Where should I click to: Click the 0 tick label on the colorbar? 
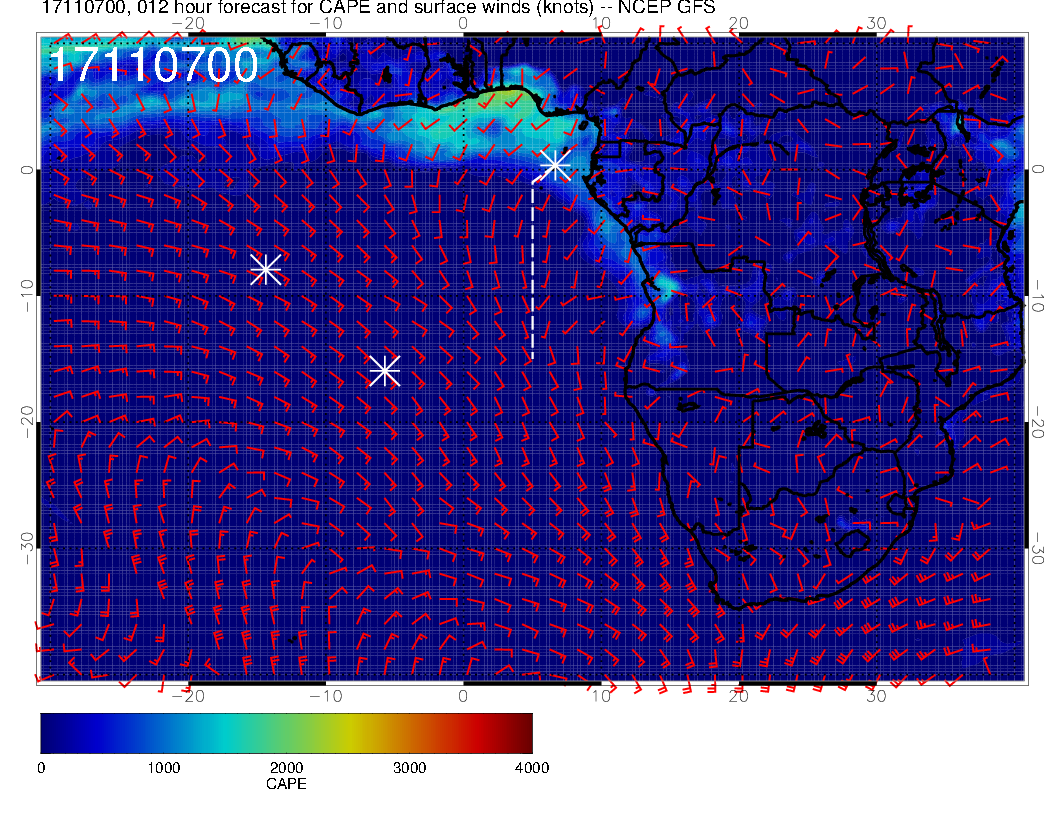pyautogui.click(x=41, y=768)
